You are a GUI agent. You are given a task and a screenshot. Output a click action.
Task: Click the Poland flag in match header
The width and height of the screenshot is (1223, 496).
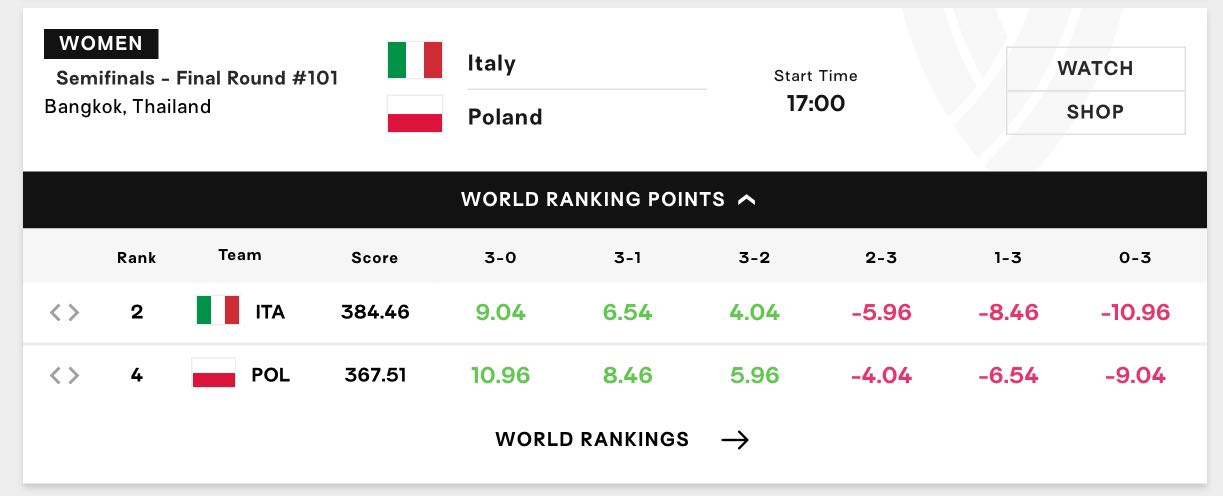(x=415, y=114)
